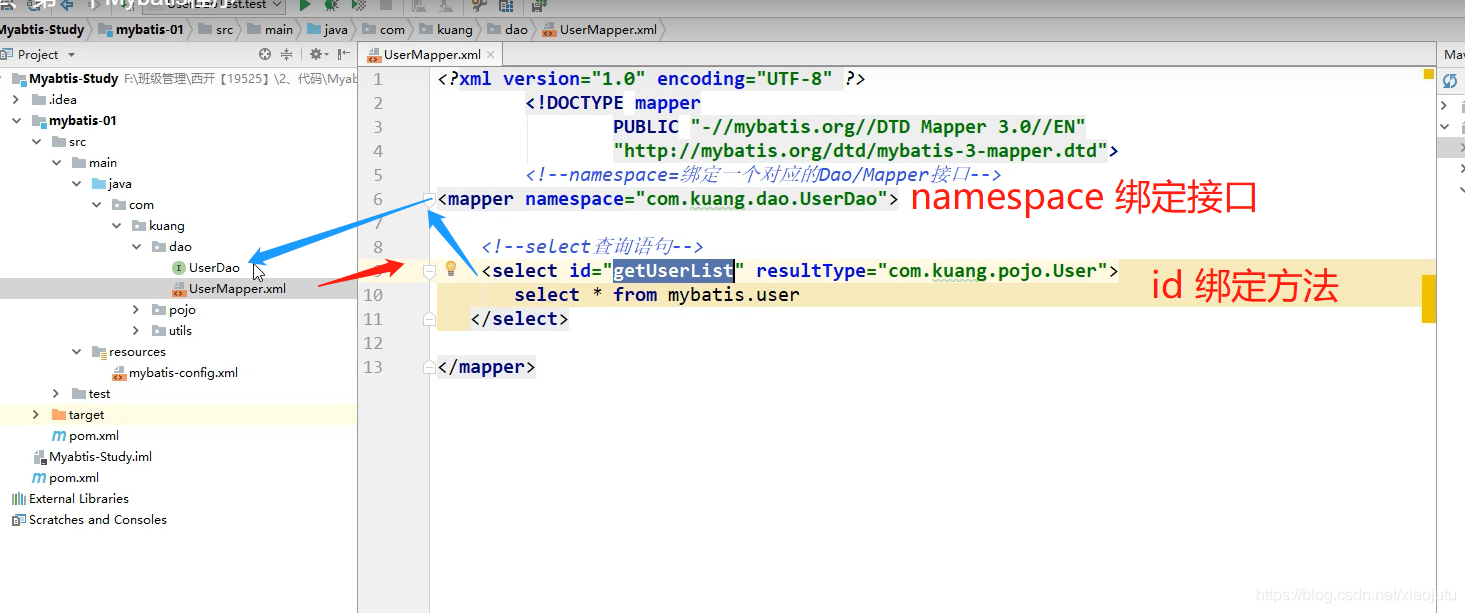The image size is (1465, 613).
Task: Fold the mapper tag at line 6
Action: 429,199
